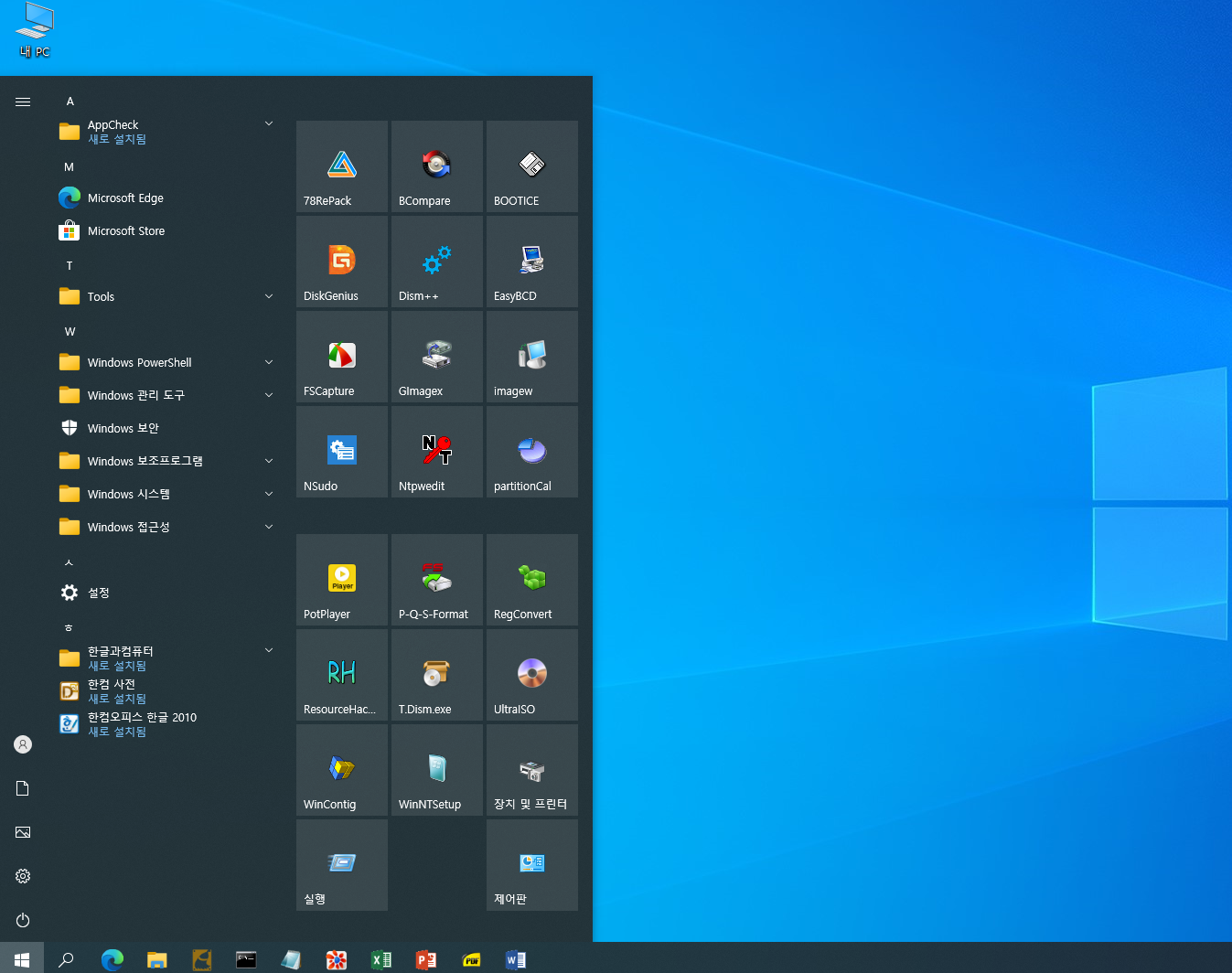Launch Word from the taskbar

pyautogui.click(x=516, y=959)
